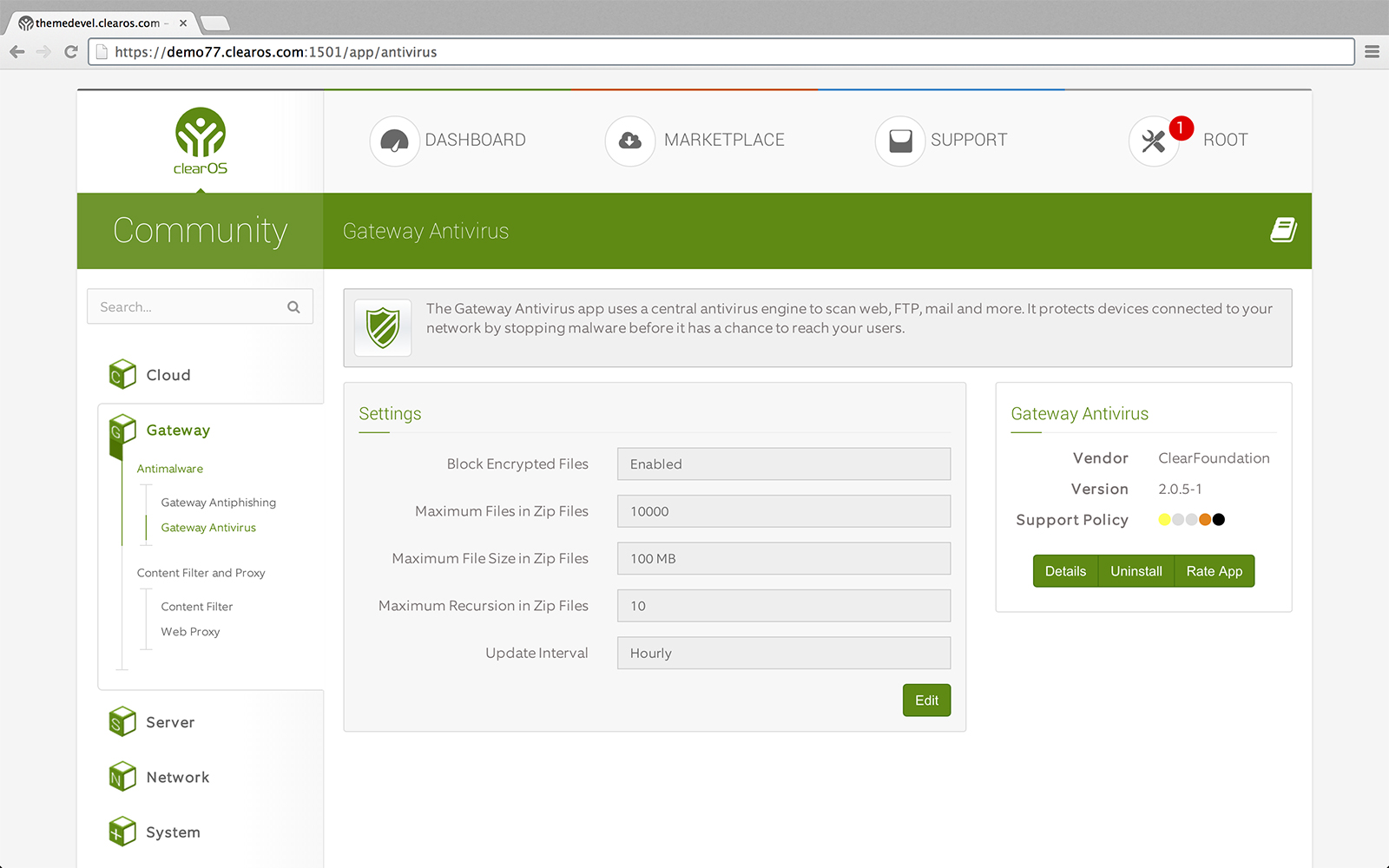Open Gateway Antiphishing in sidebar

pos(219,503)
